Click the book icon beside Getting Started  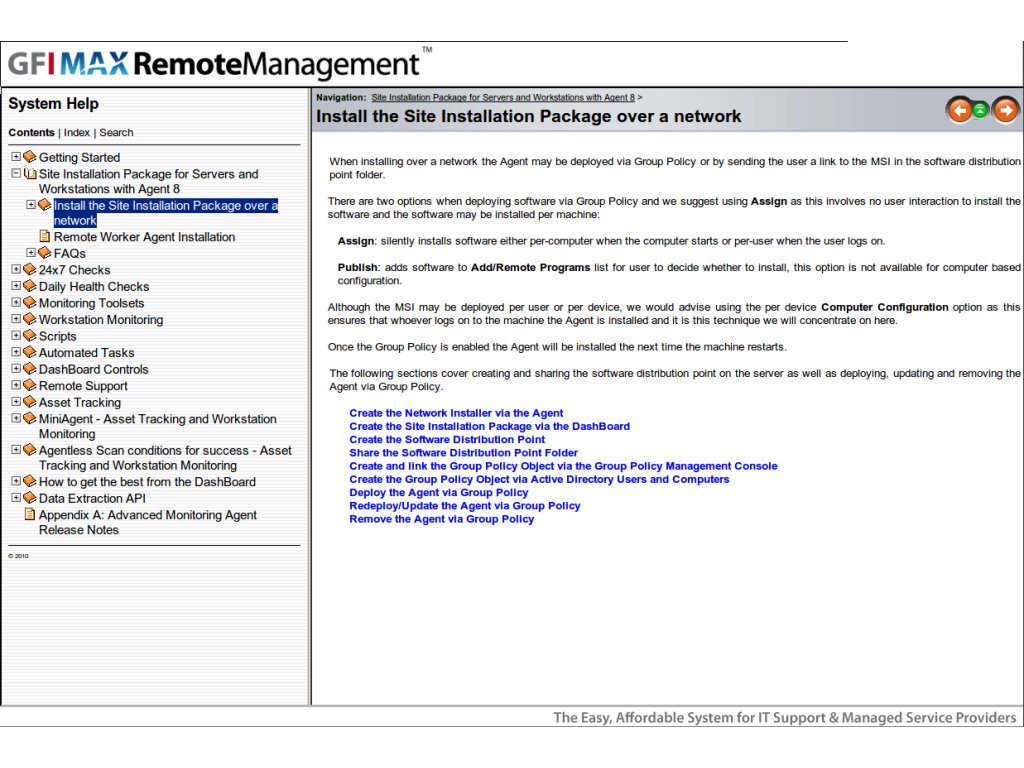pyautogui.click(x=30, y=157)
